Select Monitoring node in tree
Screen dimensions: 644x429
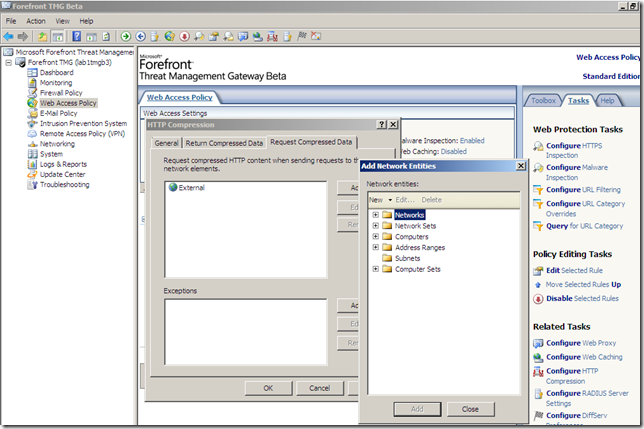pyautogui.click(x=56, y=83)
